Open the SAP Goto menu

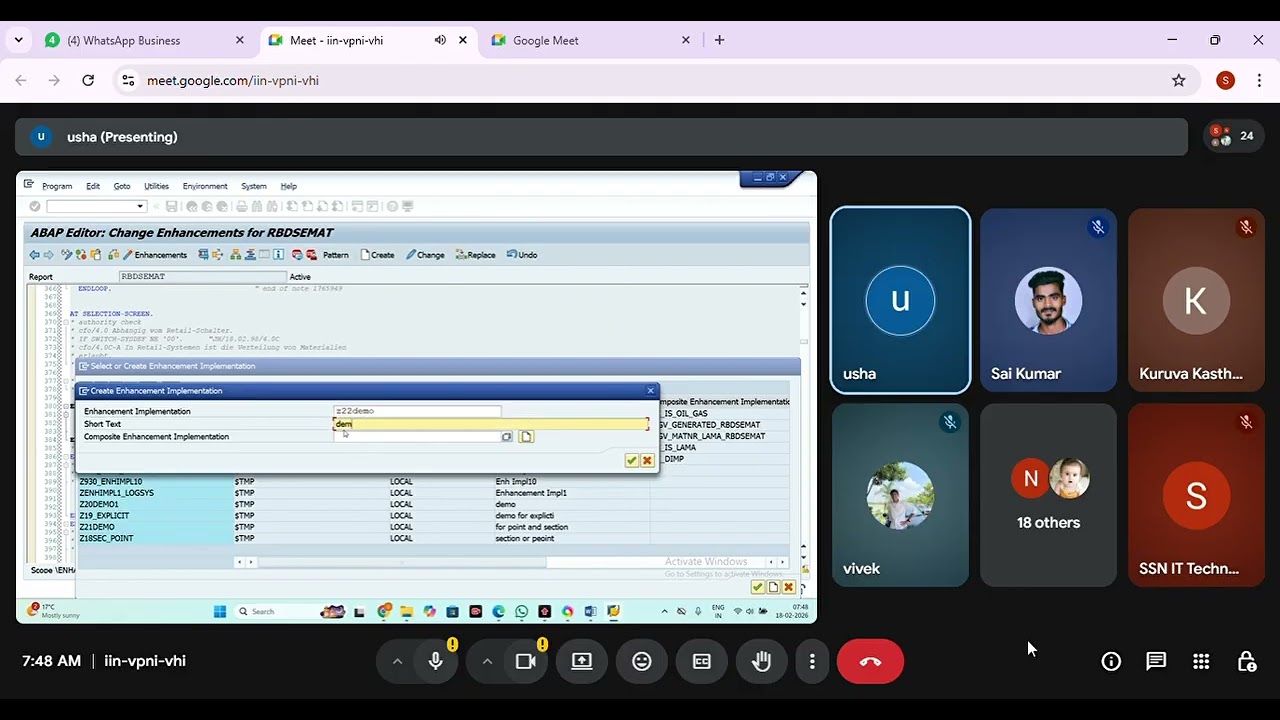tap(122, 186)
